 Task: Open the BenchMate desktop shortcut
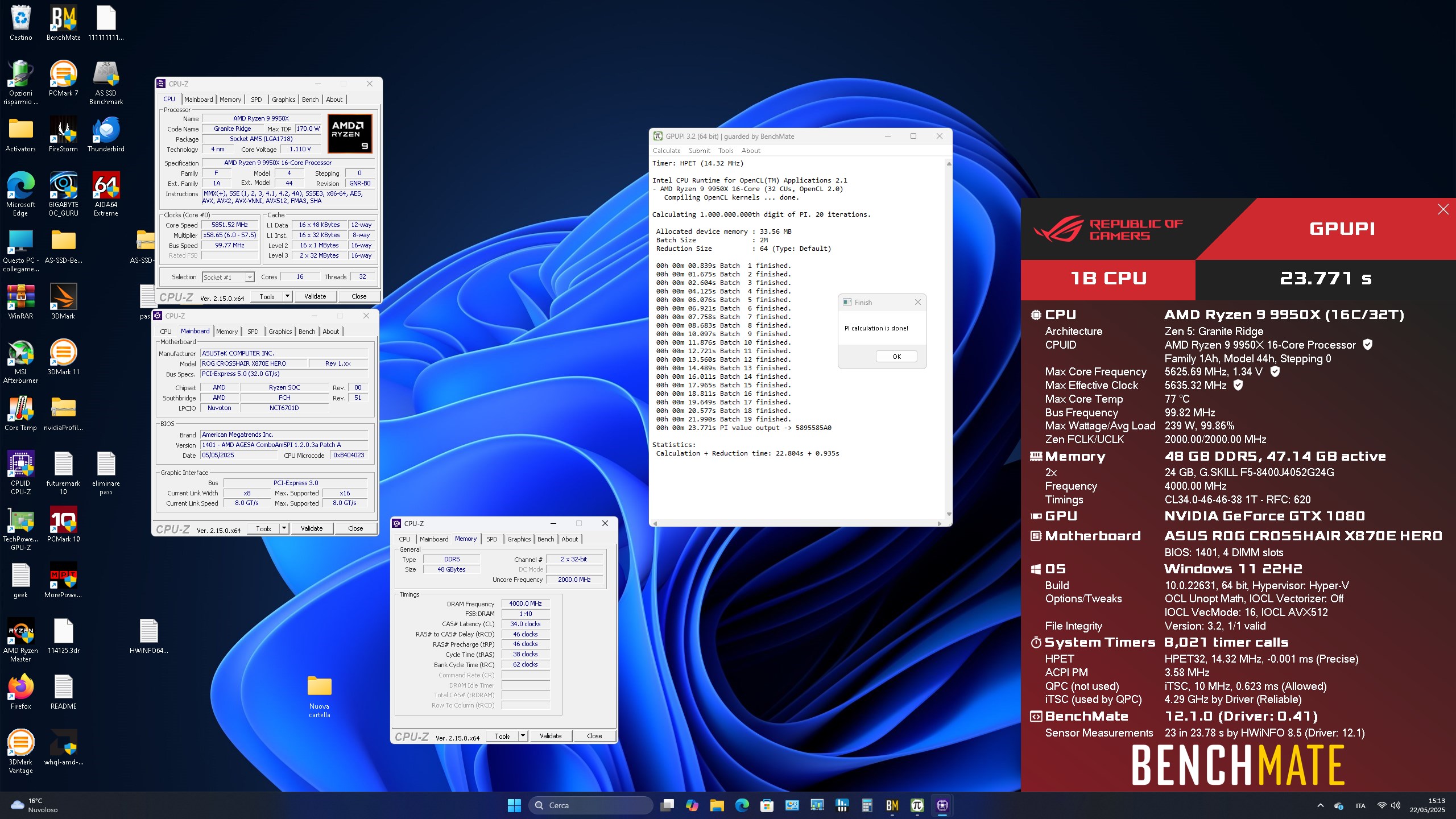click(x=63, y=23)
